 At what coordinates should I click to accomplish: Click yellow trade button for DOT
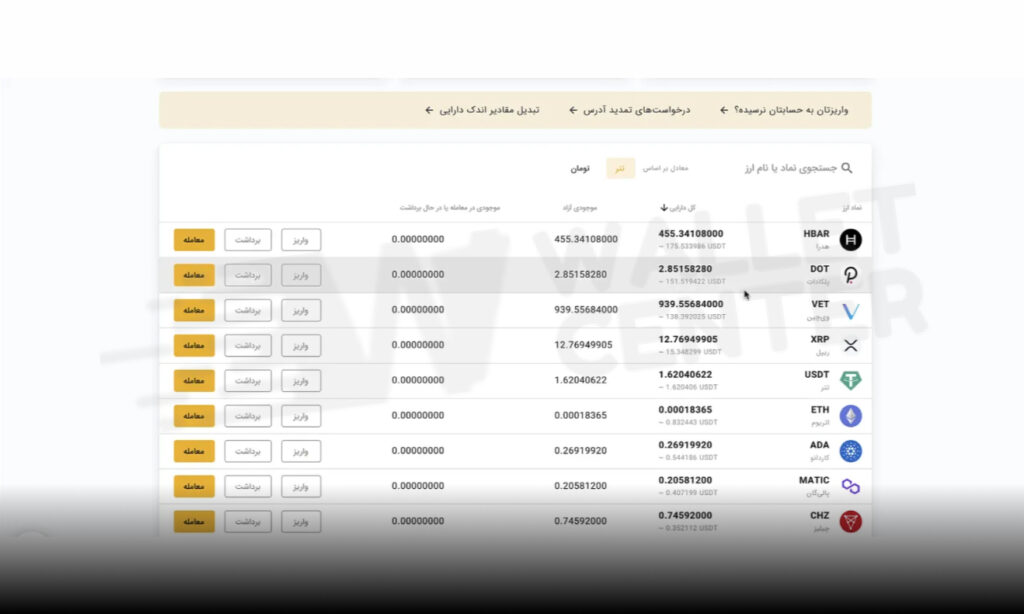(194, 275)
